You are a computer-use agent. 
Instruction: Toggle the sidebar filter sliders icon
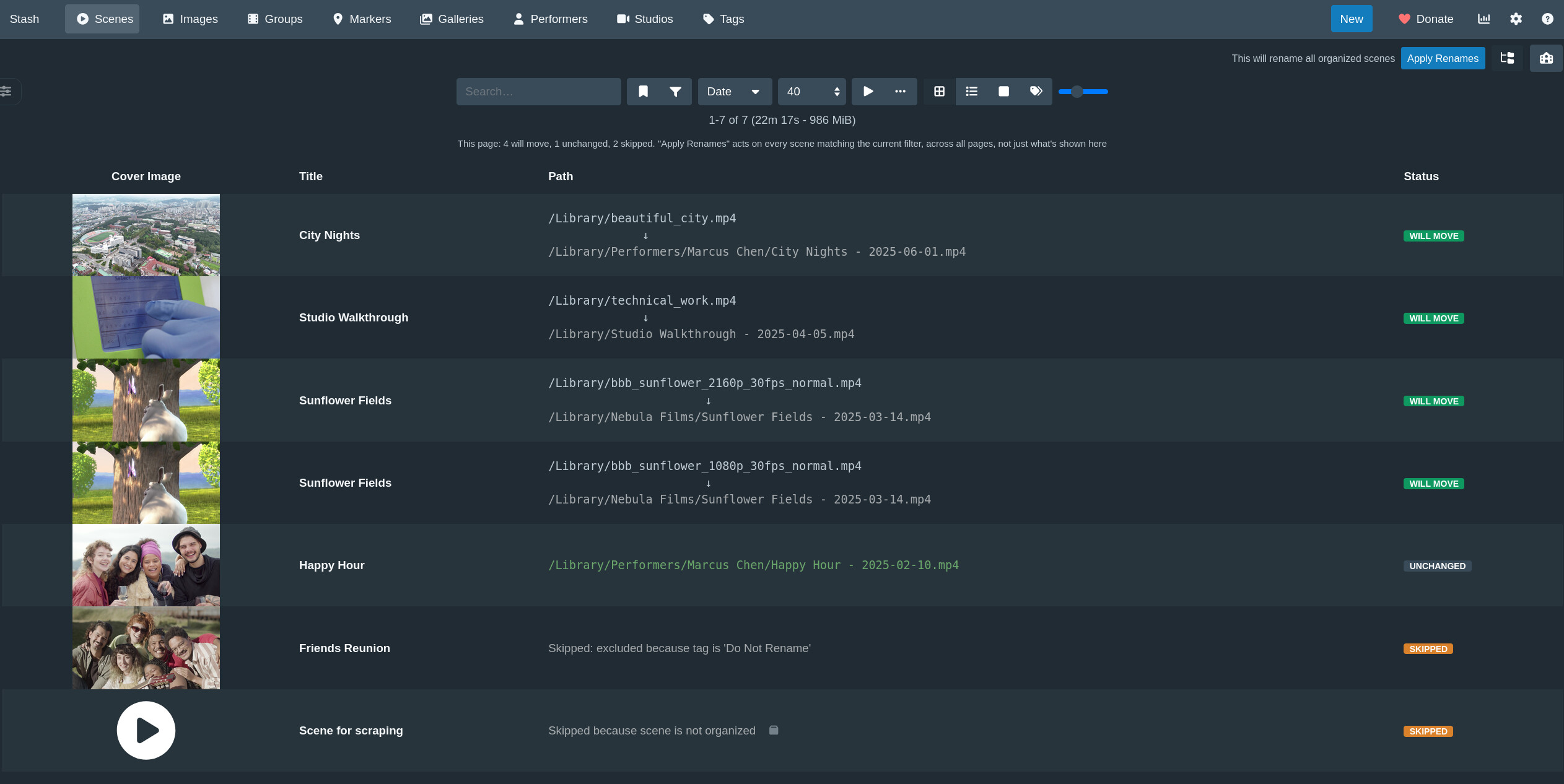click(6, 92)
